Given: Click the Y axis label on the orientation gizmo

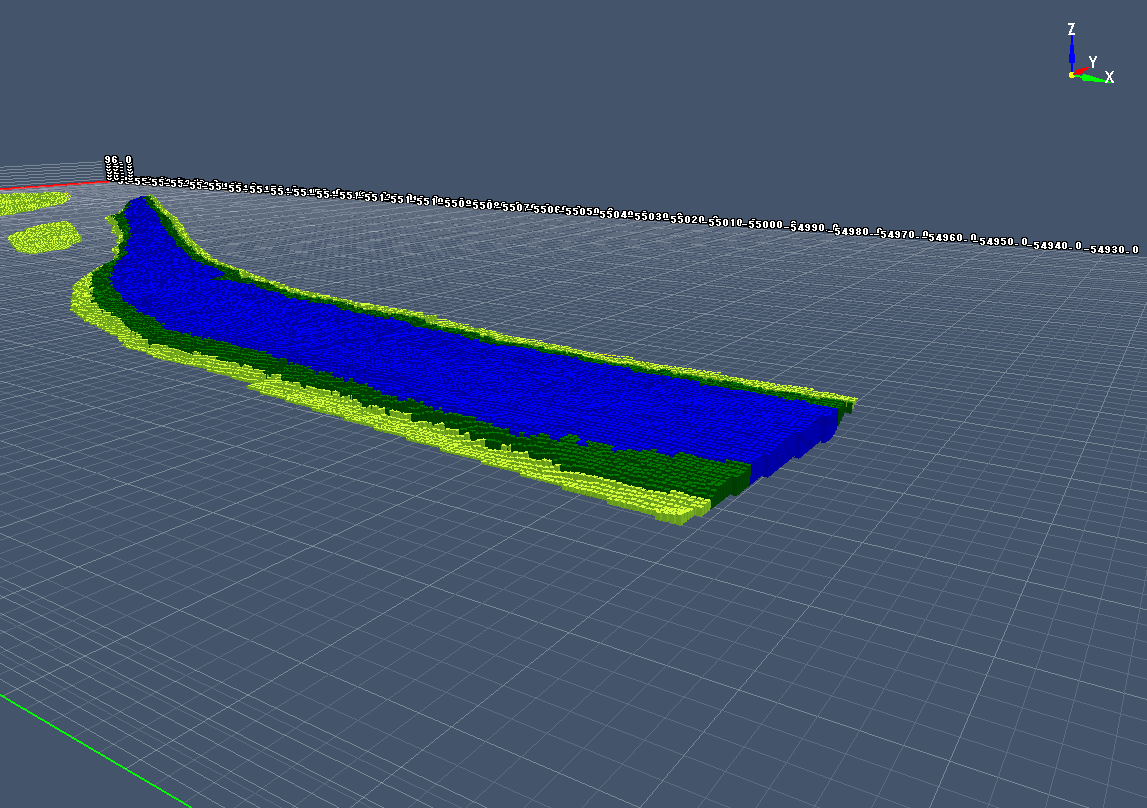Looking at the screenshot, I should click(x=1092, y=62).
